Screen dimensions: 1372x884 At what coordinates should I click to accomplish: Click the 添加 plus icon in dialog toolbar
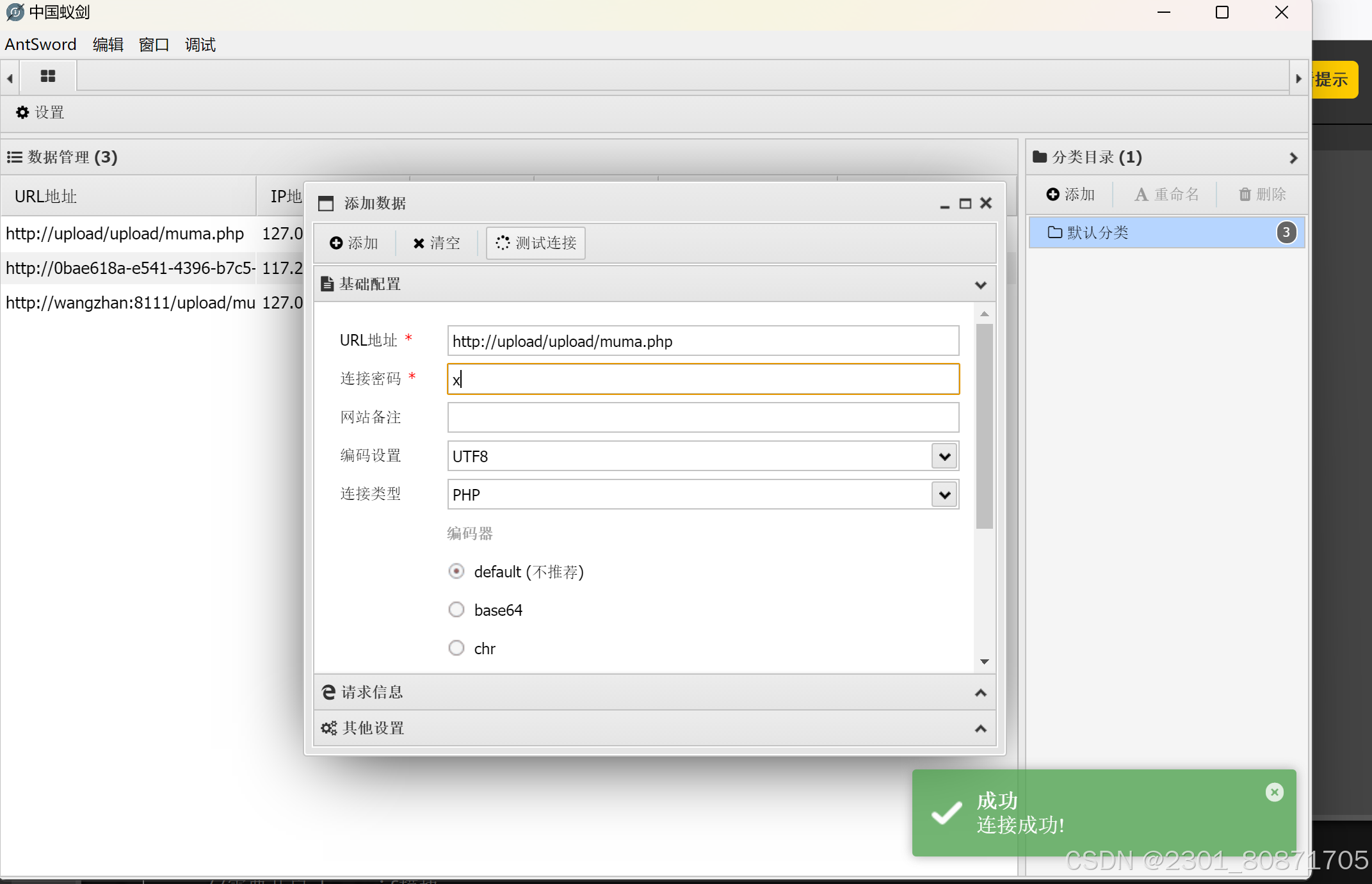point(354,243)
